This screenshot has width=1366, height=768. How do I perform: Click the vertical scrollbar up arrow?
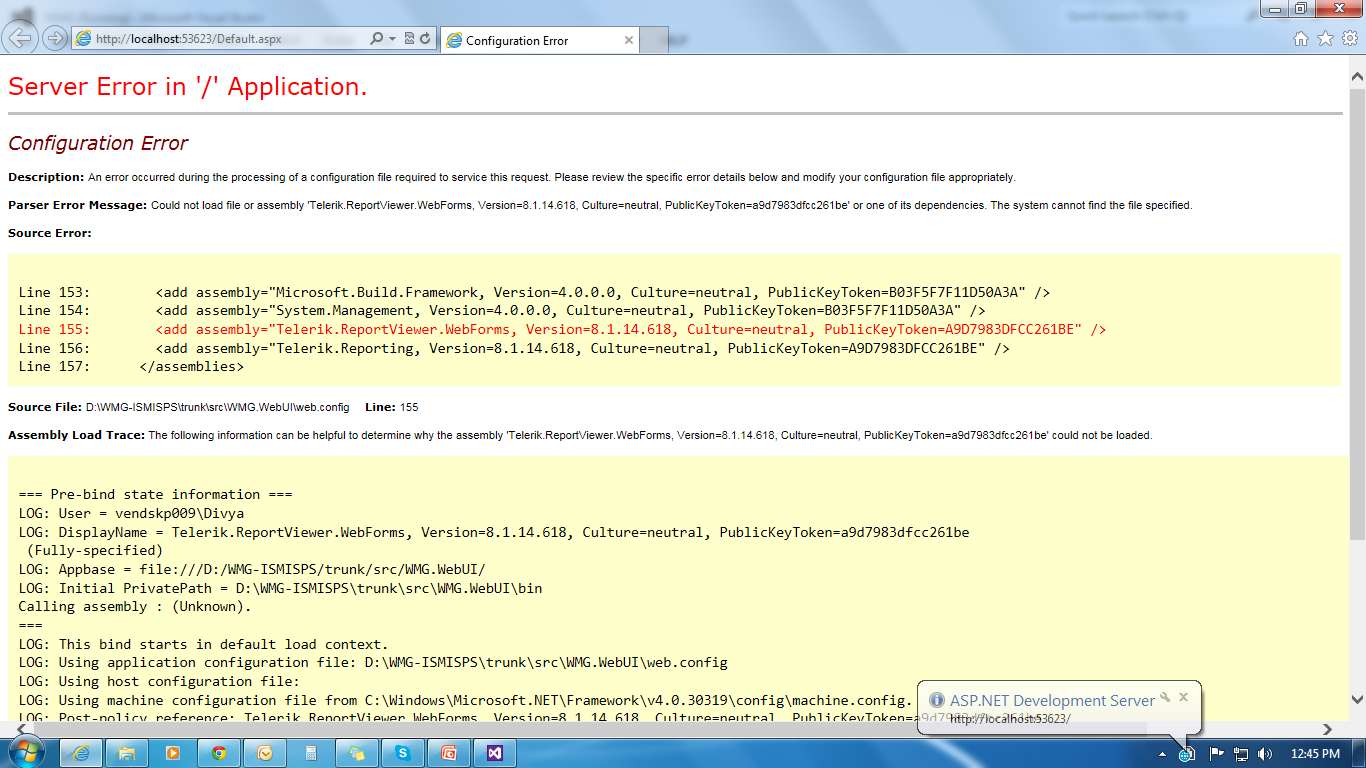click(1357, 75)
